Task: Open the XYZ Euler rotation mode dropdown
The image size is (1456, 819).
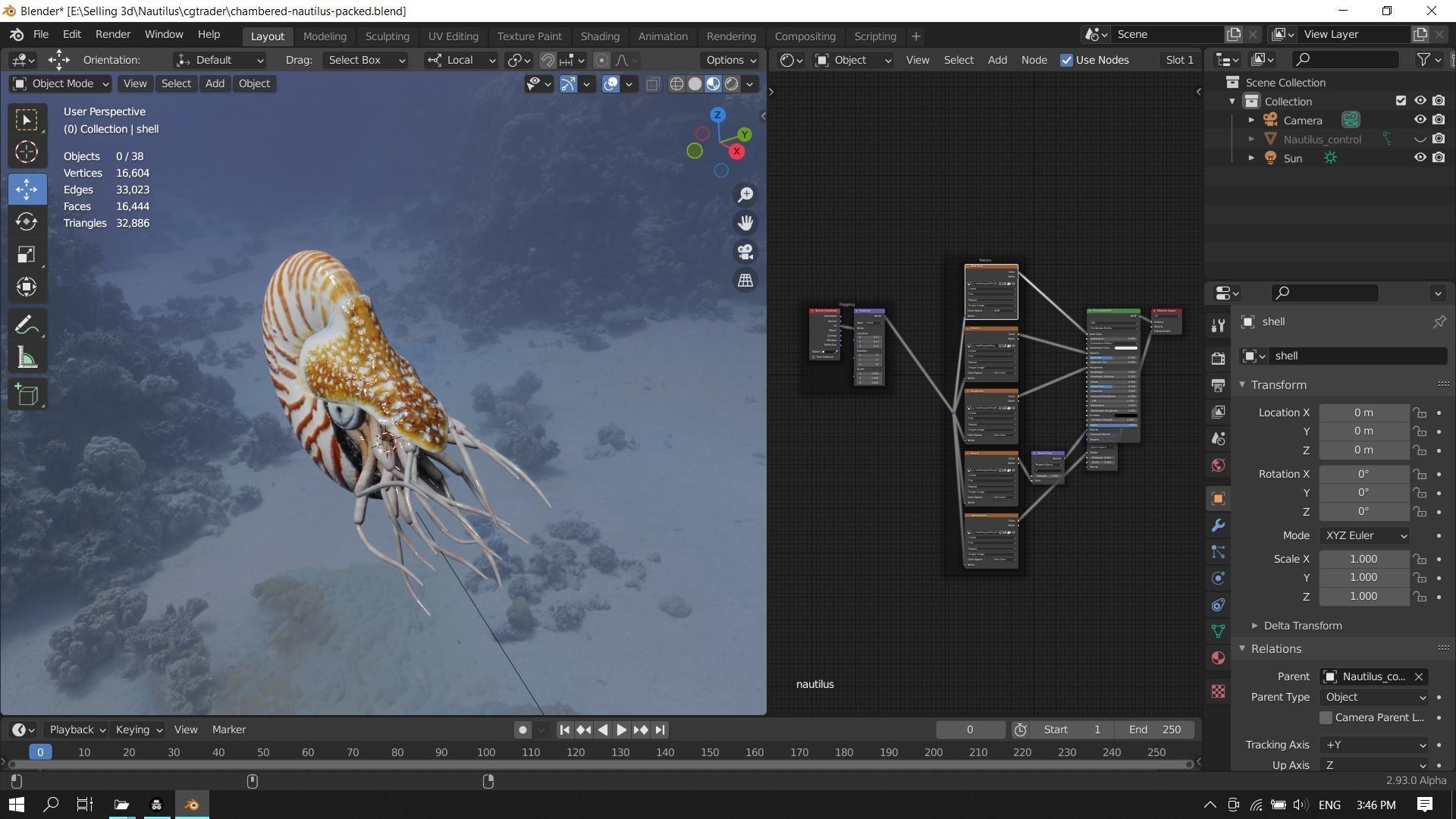Action: pos(1364,535)
